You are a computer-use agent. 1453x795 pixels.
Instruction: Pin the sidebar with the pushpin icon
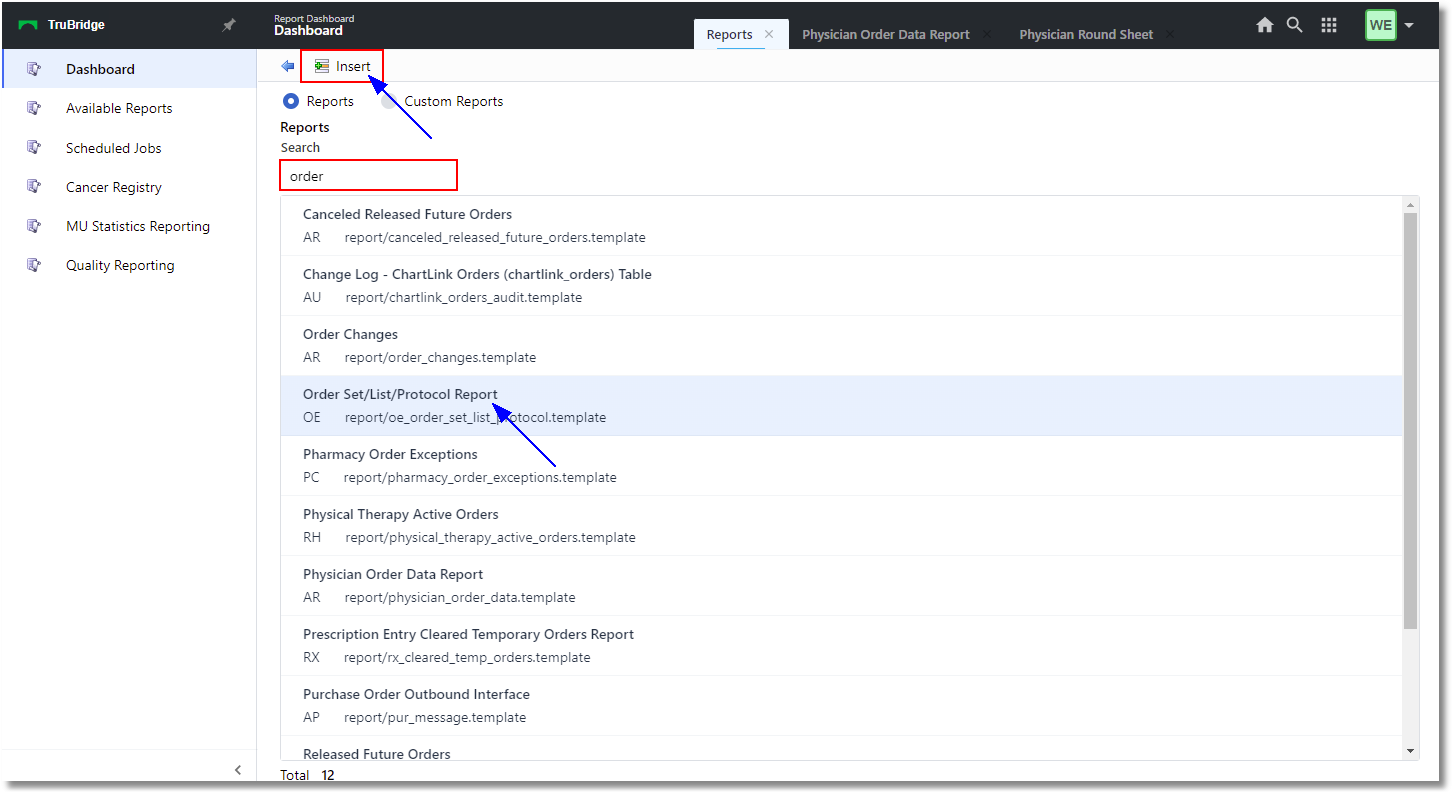click(228, 25)
